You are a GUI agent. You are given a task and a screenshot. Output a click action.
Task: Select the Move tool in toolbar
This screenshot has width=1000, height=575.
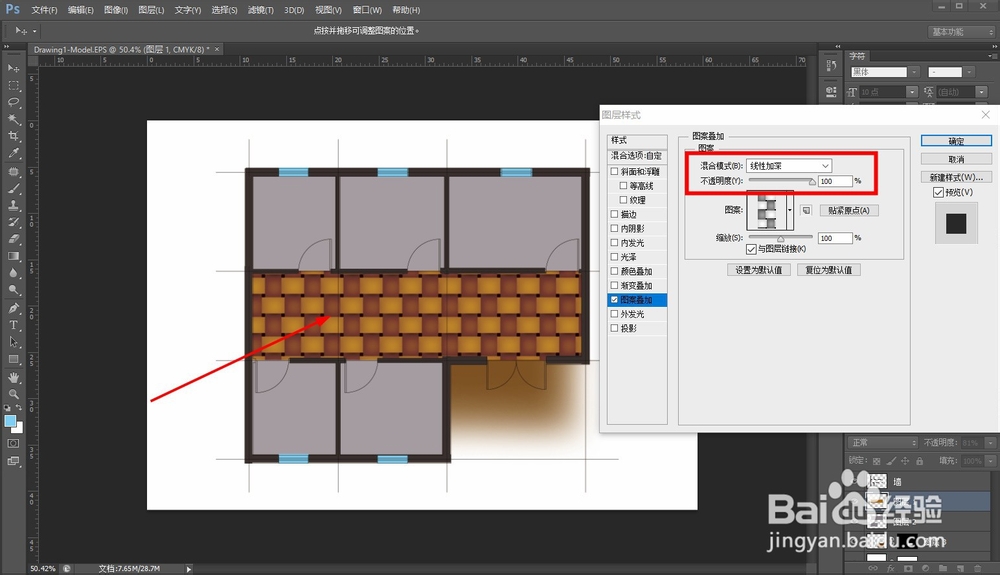pyautogui.click(x=13, y=68)
